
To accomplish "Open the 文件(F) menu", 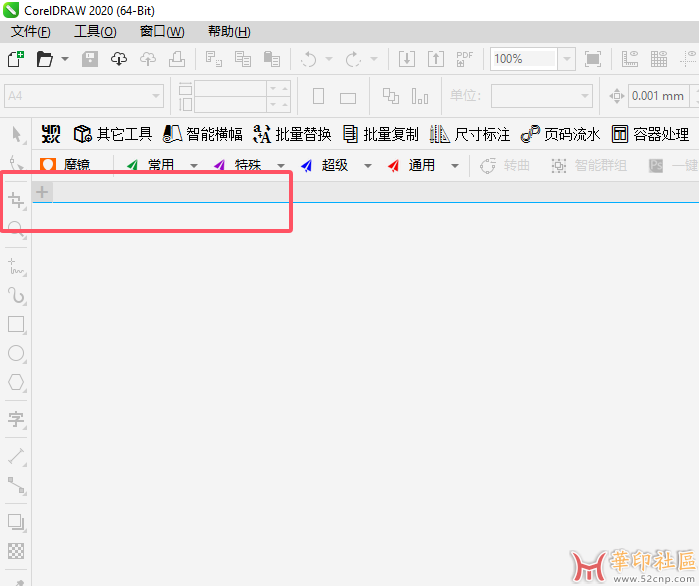I will [31, 32].
